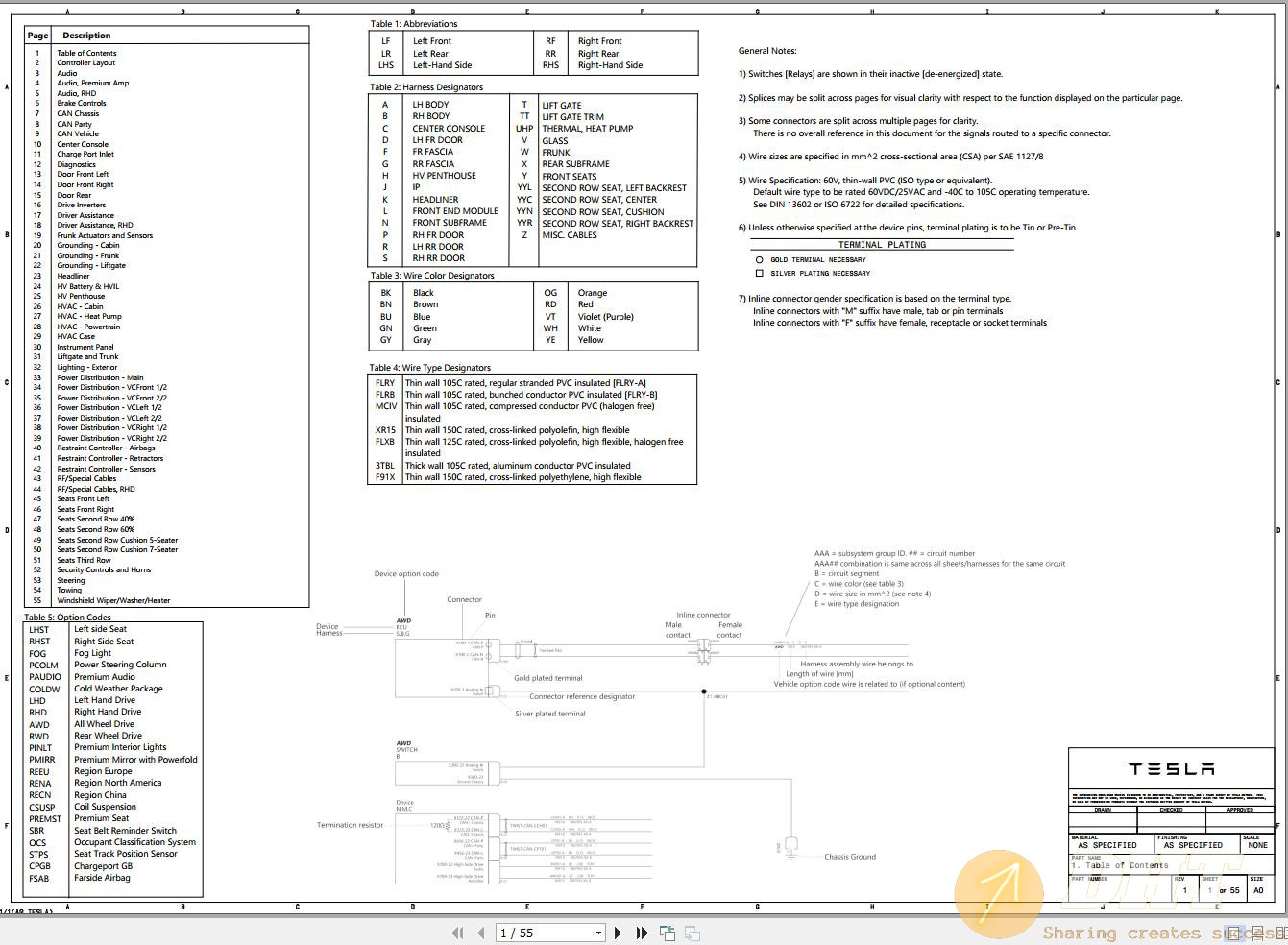Click the 'General Notes:' heading
This screenshot has height=945, width=1288.
[767, 51]
